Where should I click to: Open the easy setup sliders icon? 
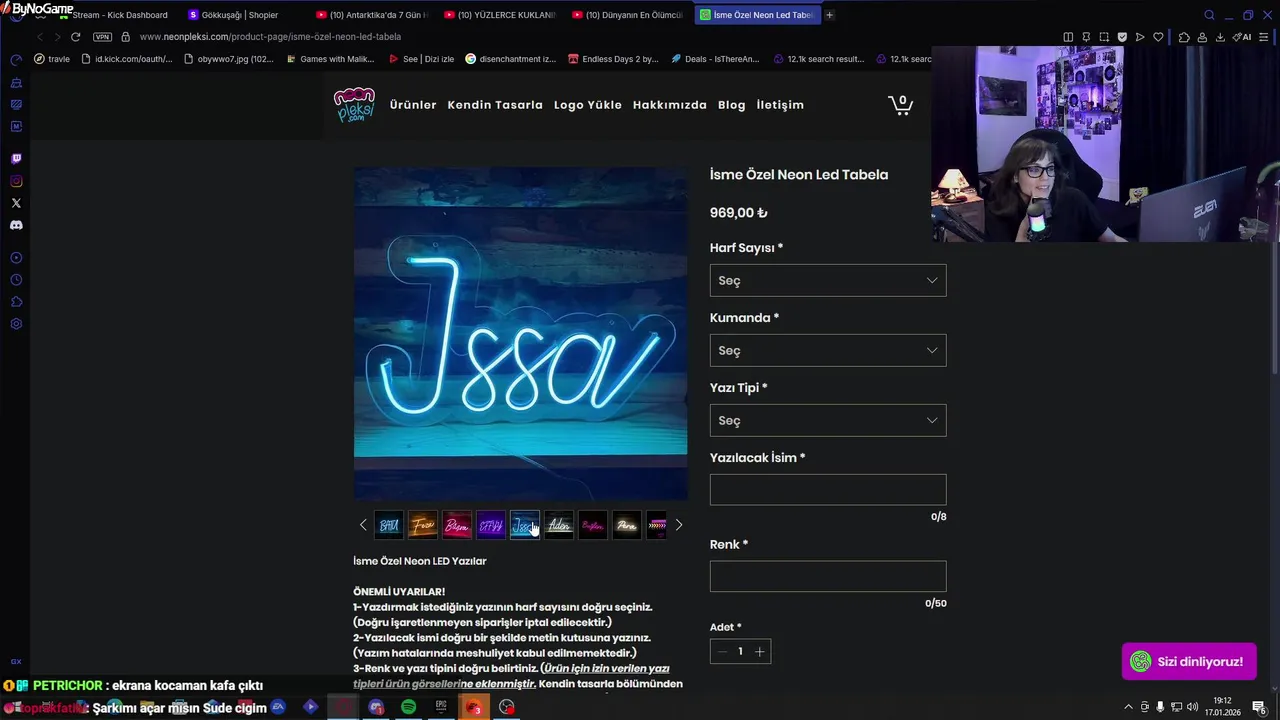pyautogui.click(x=1265, y=37)
